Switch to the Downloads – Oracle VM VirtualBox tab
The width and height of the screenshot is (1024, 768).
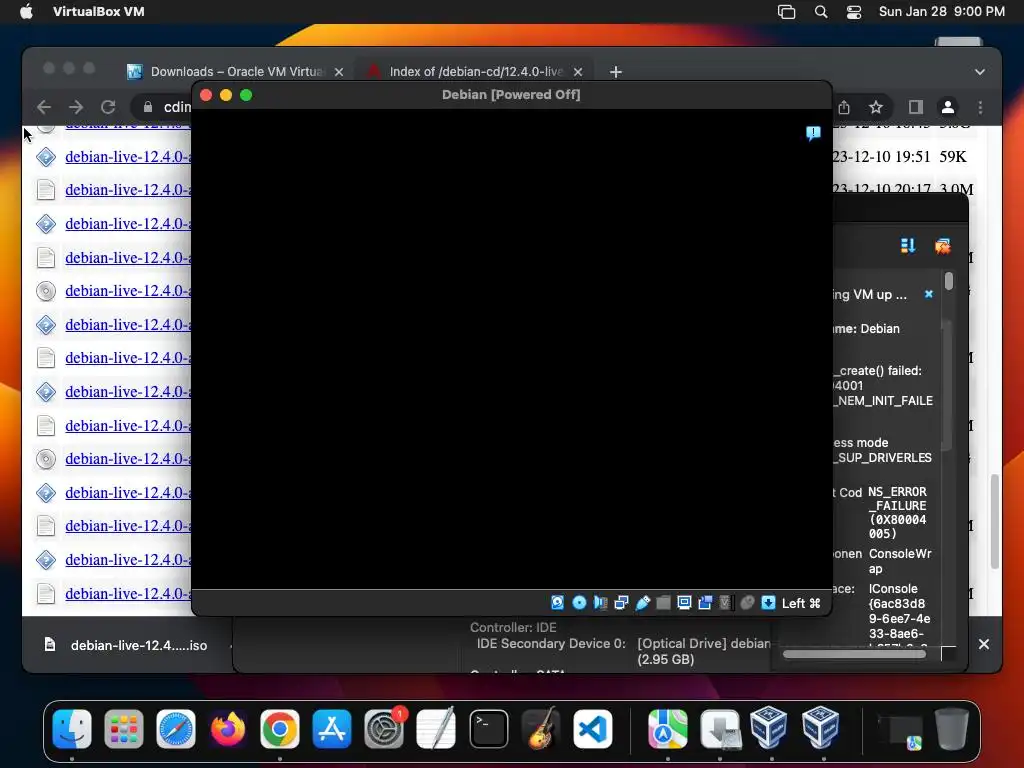(236, 72)
